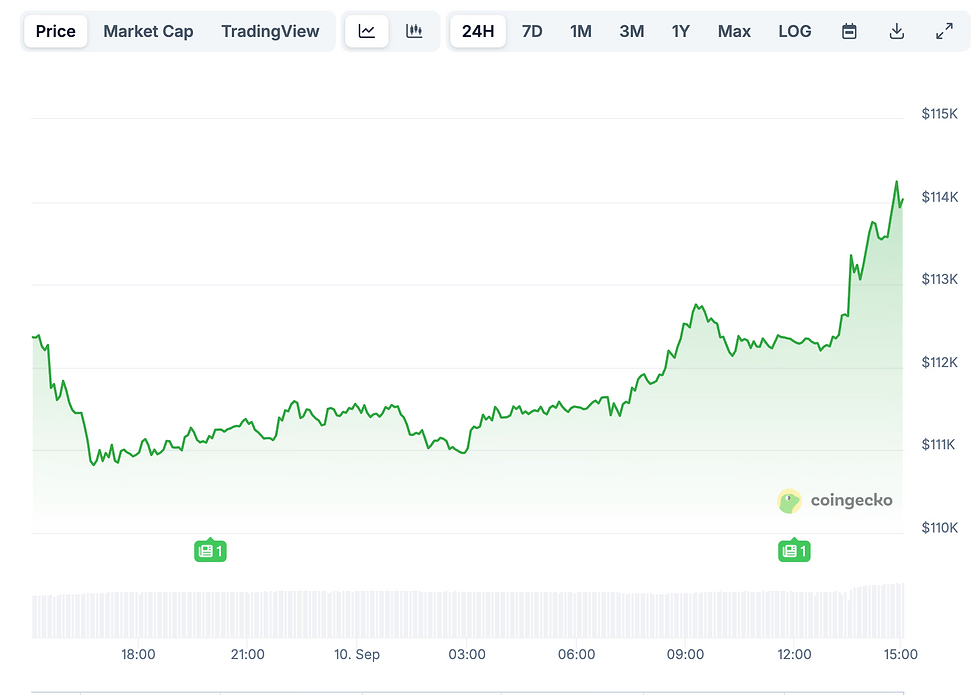This screenshot has height=695, width=980.
Task: Show Max price history
Action: [734, 31]
